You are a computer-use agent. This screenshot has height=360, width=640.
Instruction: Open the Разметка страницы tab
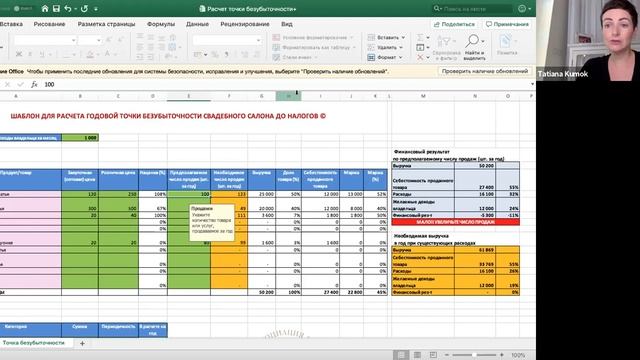(106, 24)
